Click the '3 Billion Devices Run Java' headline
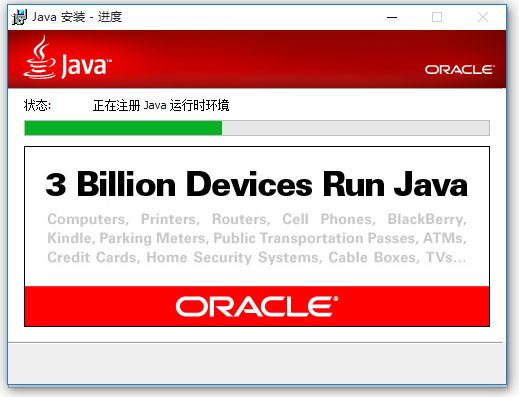The width and height of the screenshot is (519, 397). [x=257, y=184]
